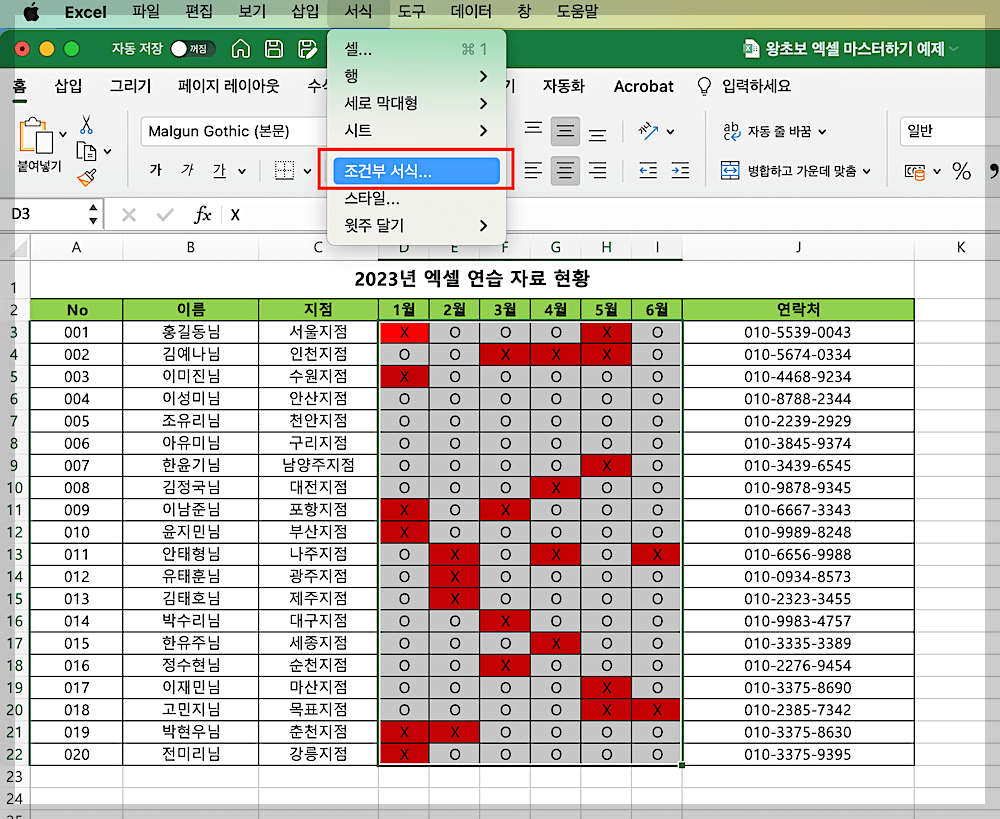Activate the Format Painter brush icon
1000x819 pixels.
pos(87,177)
